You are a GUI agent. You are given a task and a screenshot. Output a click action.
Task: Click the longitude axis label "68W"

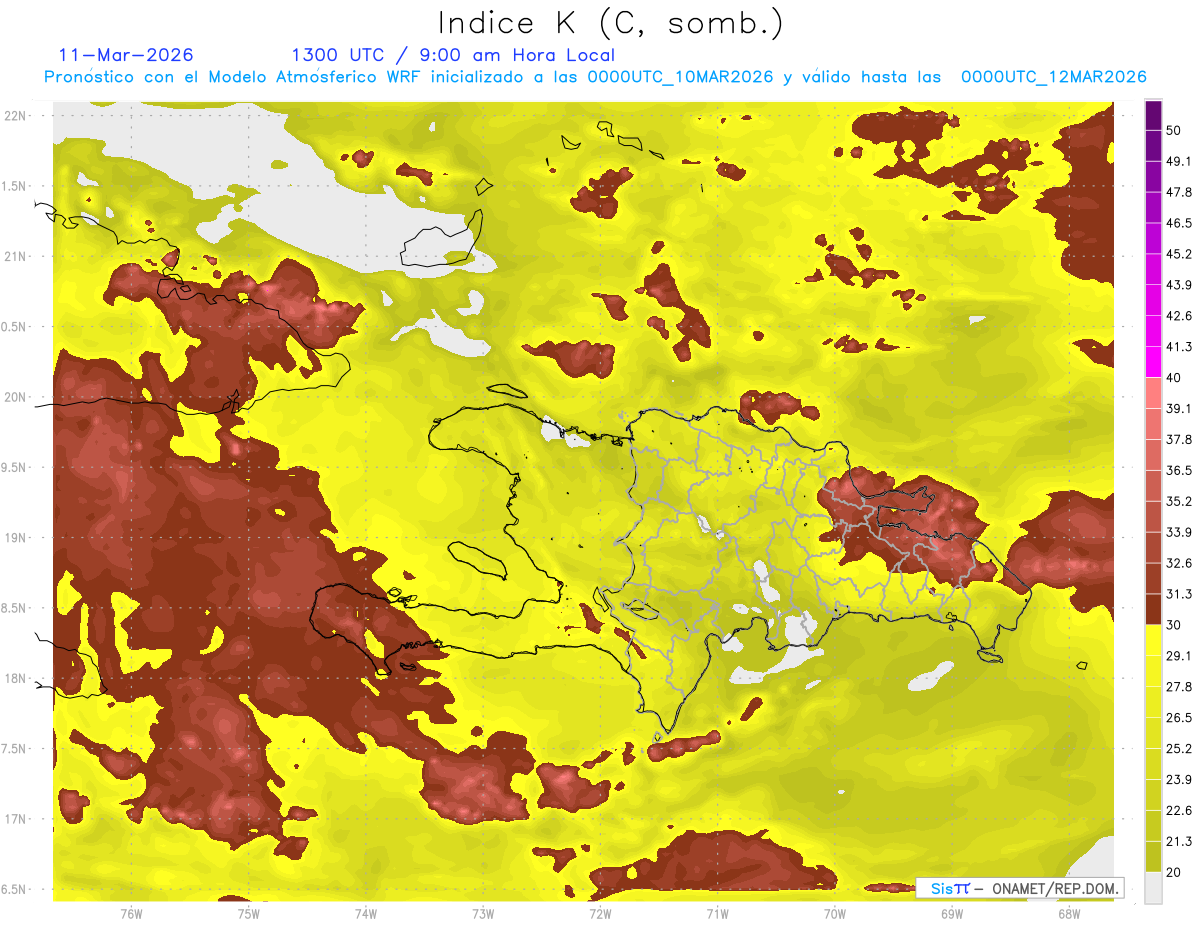click(x=1068, y=913)
